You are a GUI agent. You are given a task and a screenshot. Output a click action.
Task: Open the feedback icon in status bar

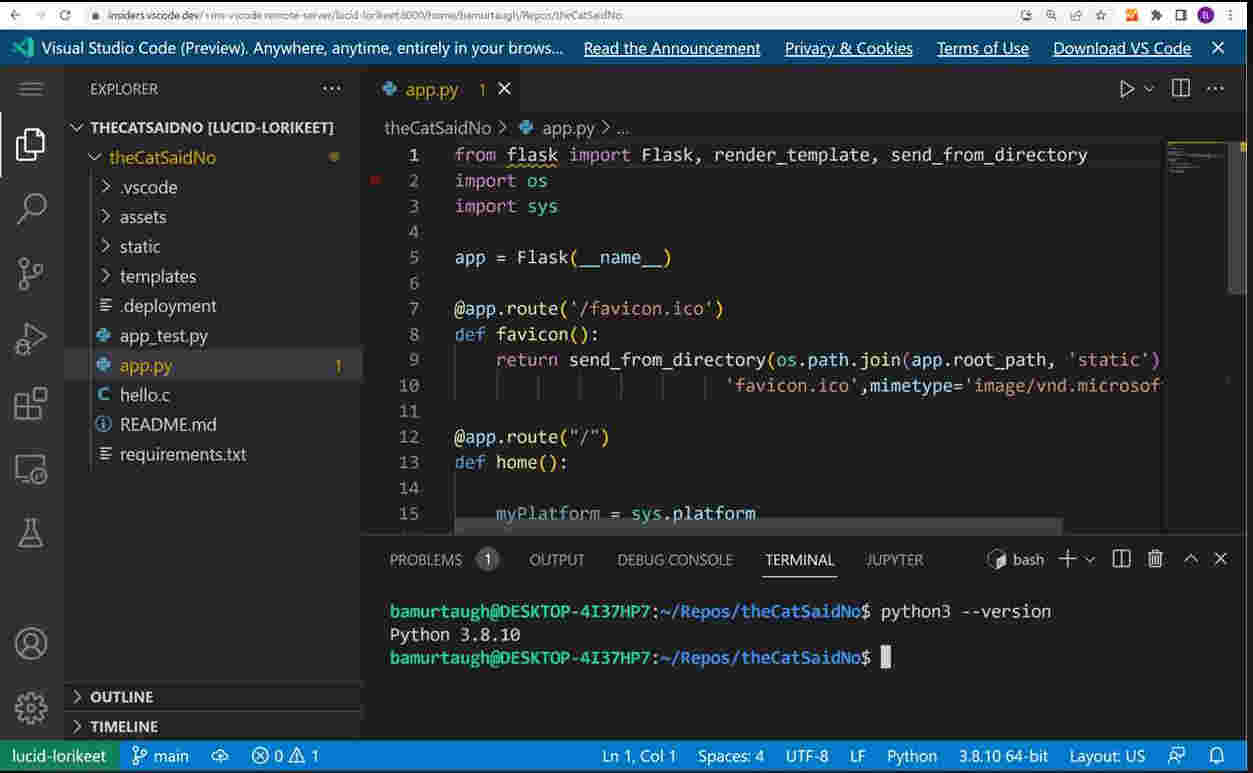[x=1177, y=756]
